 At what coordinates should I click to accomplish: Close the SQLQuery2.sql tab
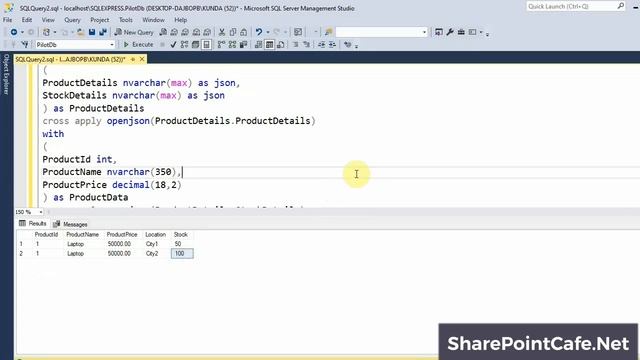pyautogui.click(x=142, y=60)
